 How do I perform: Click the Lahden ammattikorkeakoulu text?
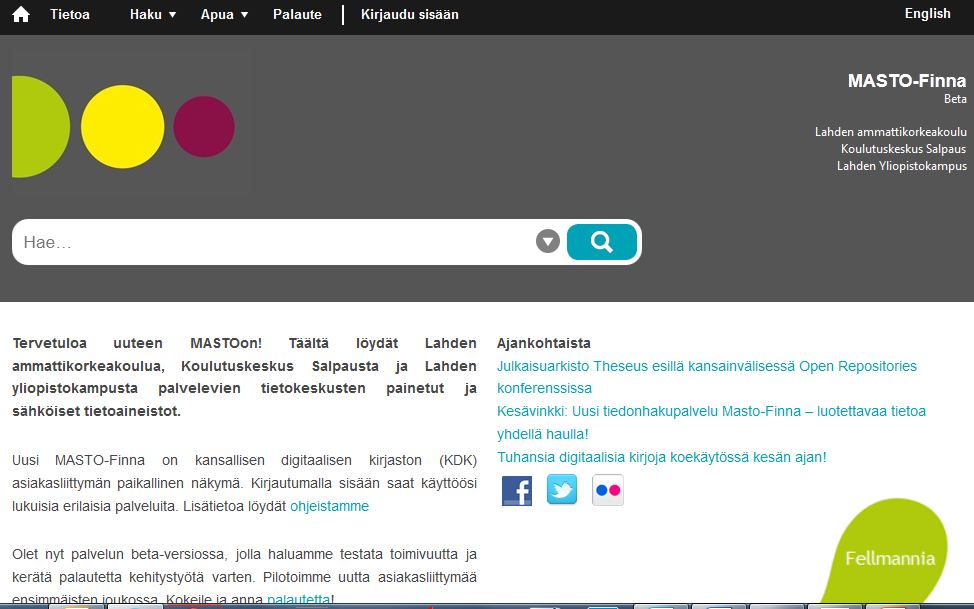[891, 132]
